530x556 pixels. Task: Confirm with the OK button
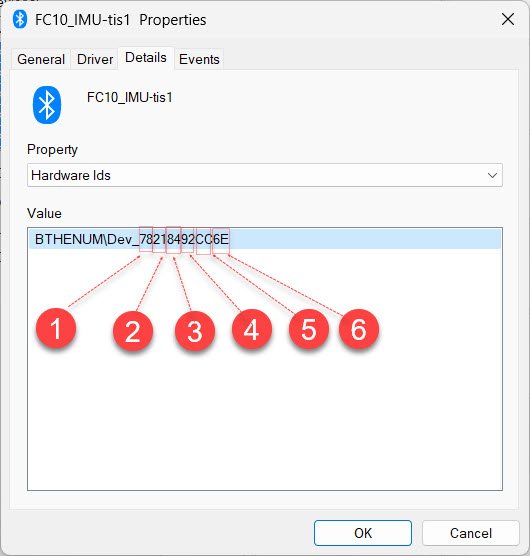363,533
